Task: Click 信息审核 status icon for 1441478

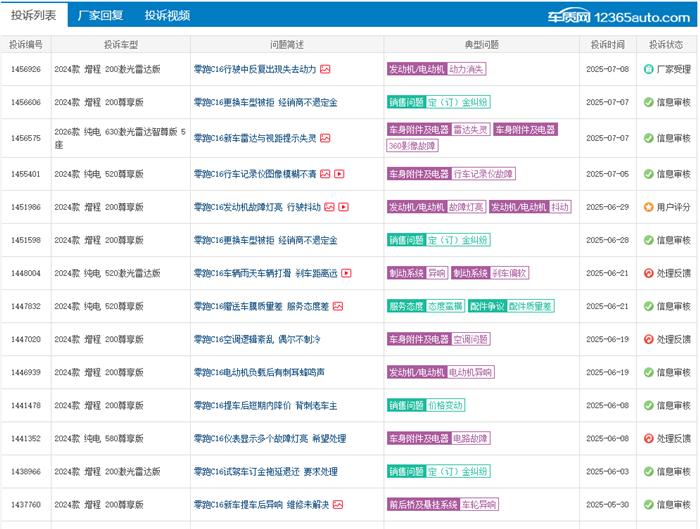Action: tap(649, 405)
